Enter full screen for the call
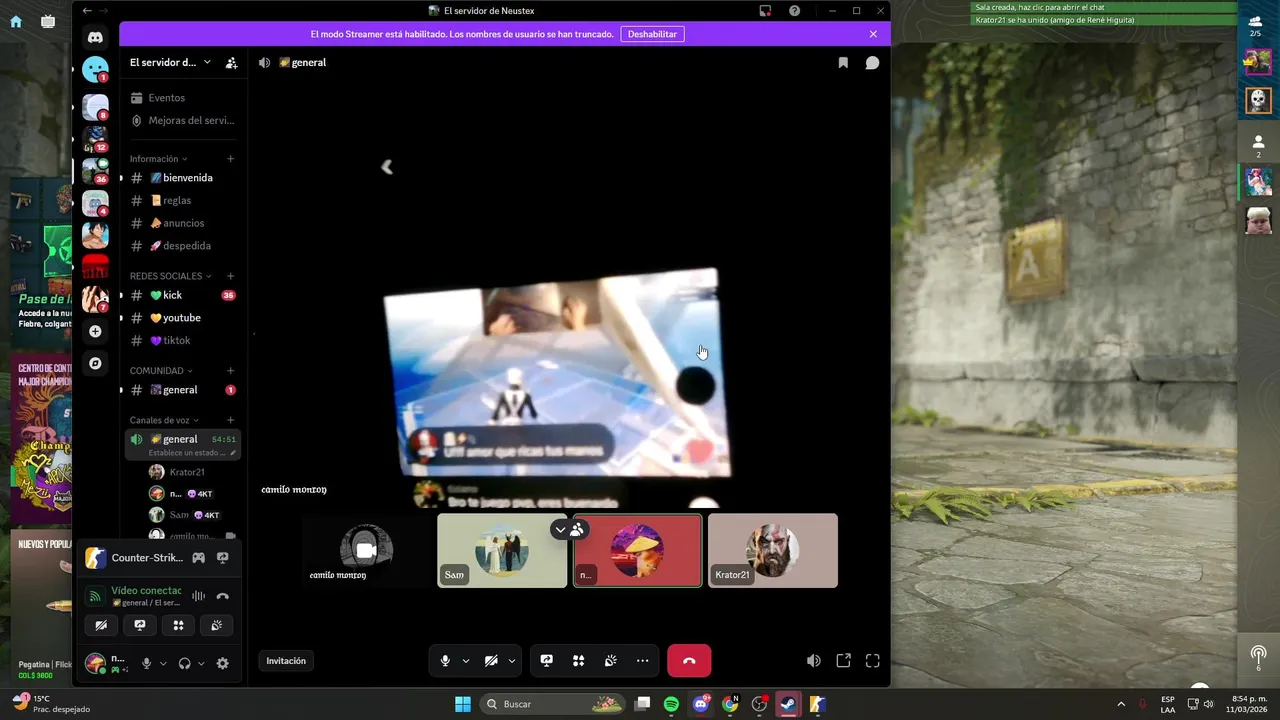Screen dimensions: 1280x720 tap(873, 661)
